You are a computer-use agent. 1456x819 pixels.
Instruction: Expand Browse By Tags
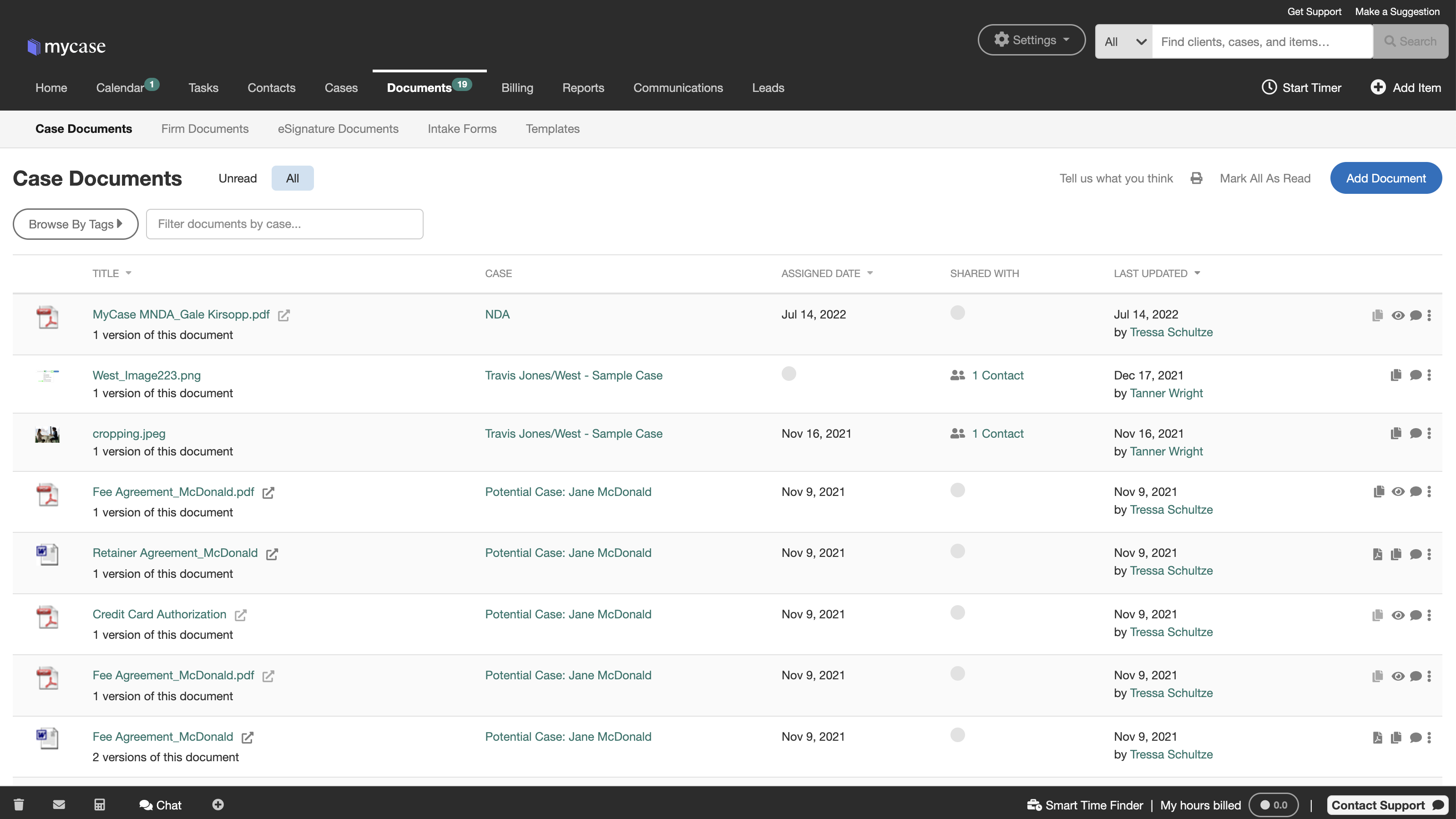pyautogui.click(x=75, y=224)
